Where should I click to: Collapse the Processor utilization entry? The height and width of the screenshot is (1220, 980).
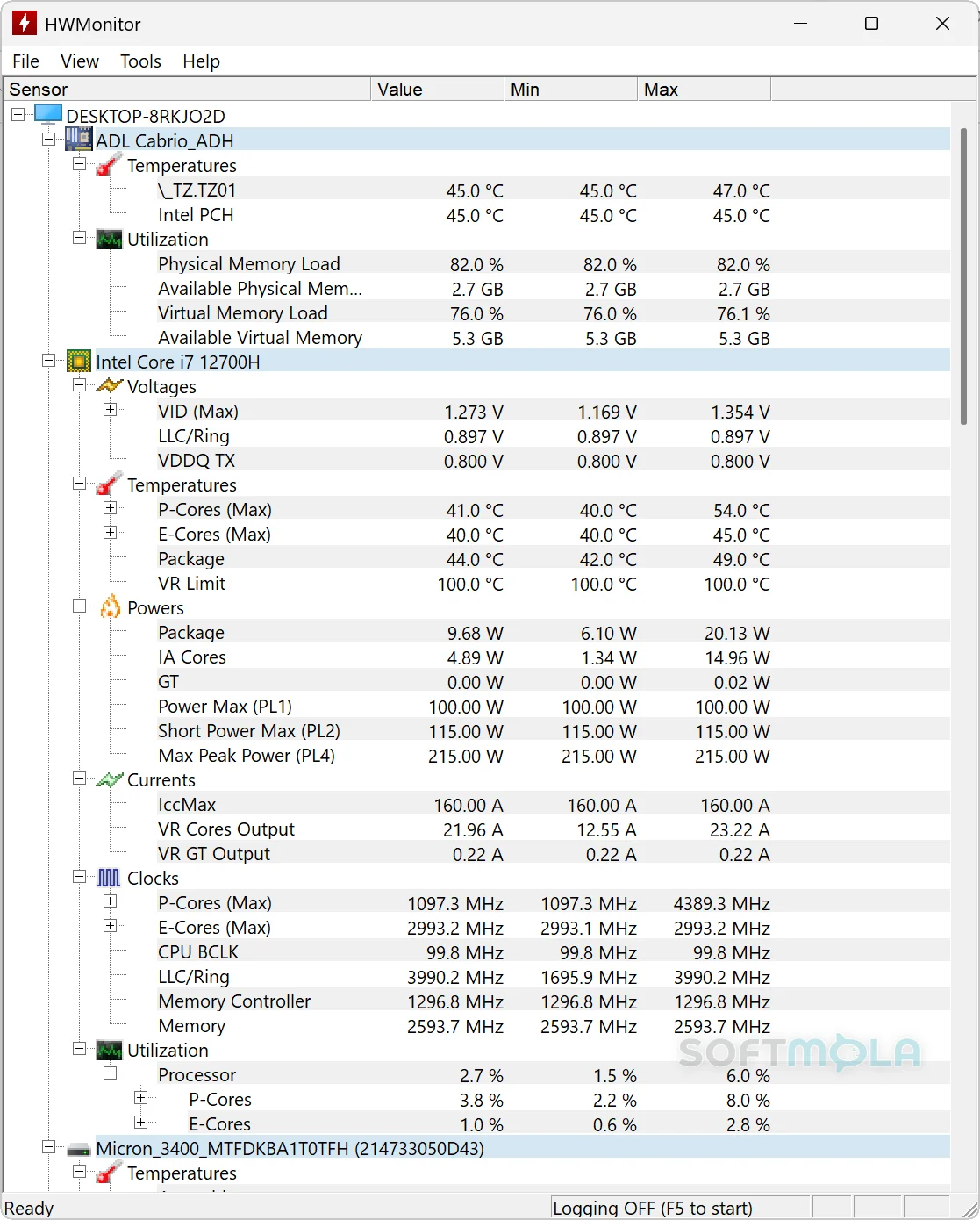110,1073
